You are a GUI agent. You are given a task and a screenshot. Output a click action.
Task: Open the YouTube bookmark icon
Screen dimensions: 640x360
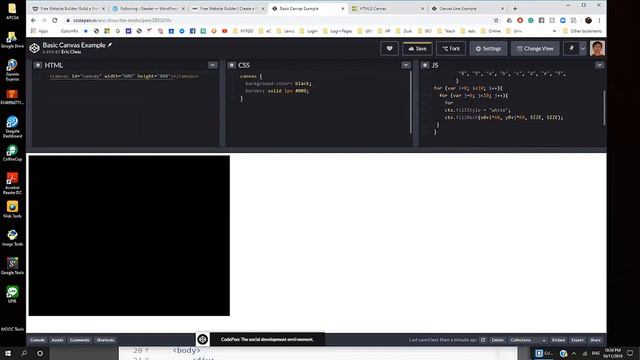pos(224,31)
